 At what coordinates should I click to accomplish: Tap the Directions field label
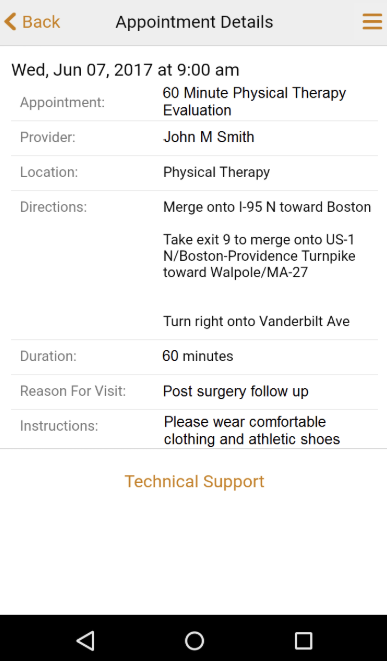pyautogui.click(x=54, y=207)
